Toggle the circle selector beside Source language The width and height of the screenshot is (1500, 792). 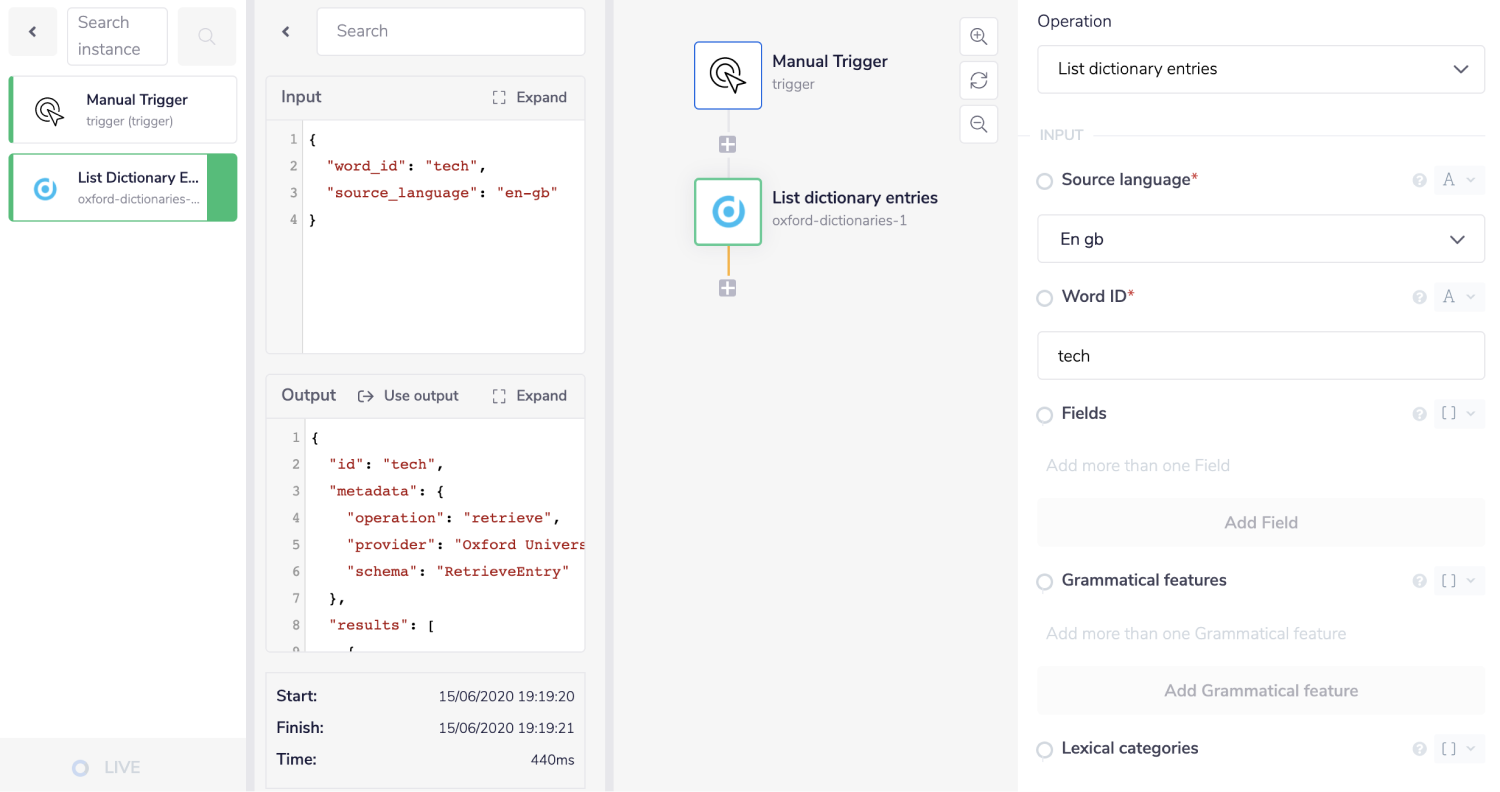pos(1044,181)
